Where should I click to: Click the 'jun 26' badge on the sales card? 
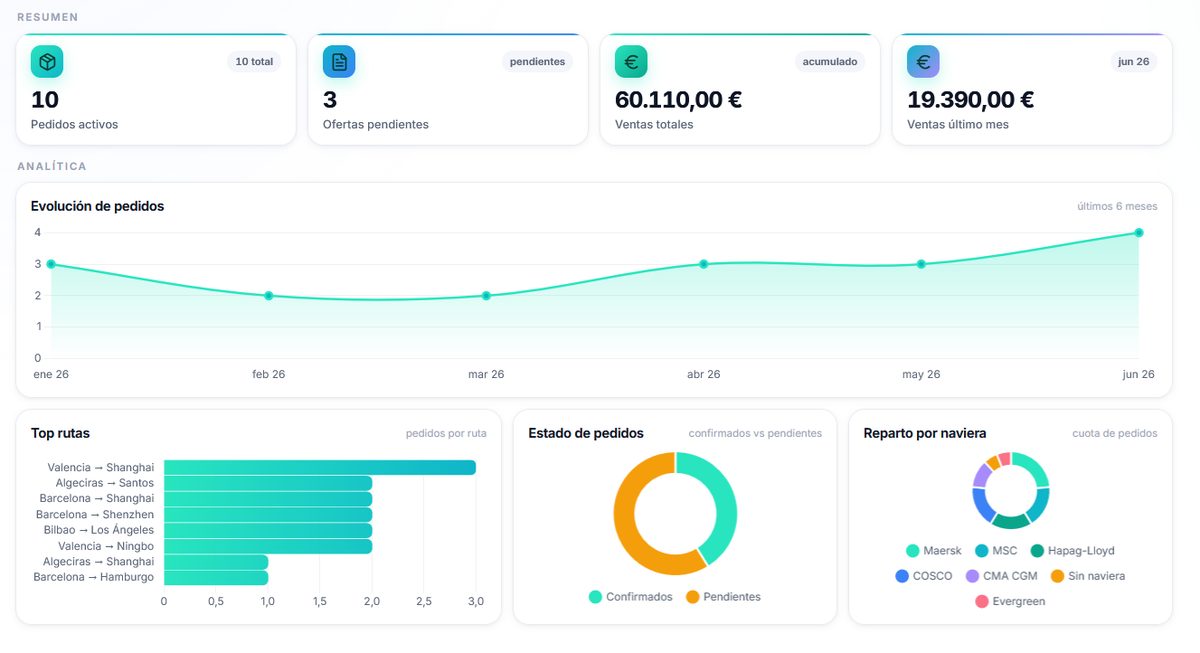point(1134,62)
